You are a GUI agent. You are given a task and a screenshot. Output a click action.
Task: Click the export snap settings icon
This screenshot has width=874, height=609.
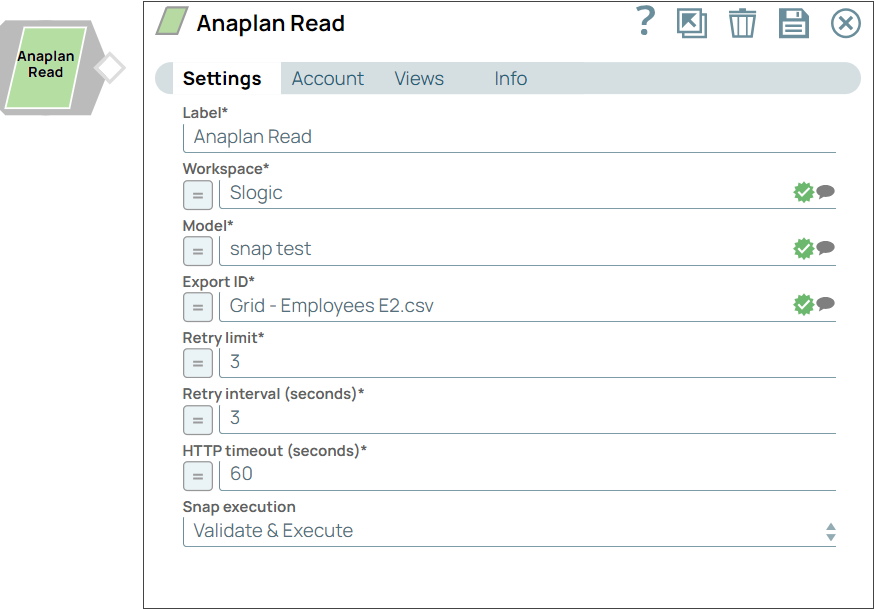pos(693,22)
